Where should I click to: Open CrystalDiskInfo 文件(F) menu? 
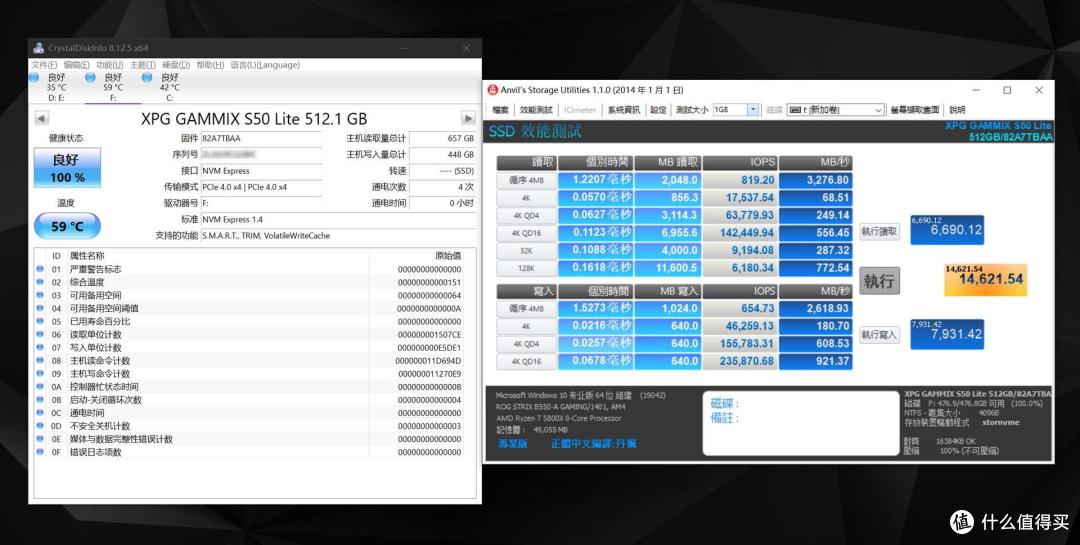tap(44, 65)
